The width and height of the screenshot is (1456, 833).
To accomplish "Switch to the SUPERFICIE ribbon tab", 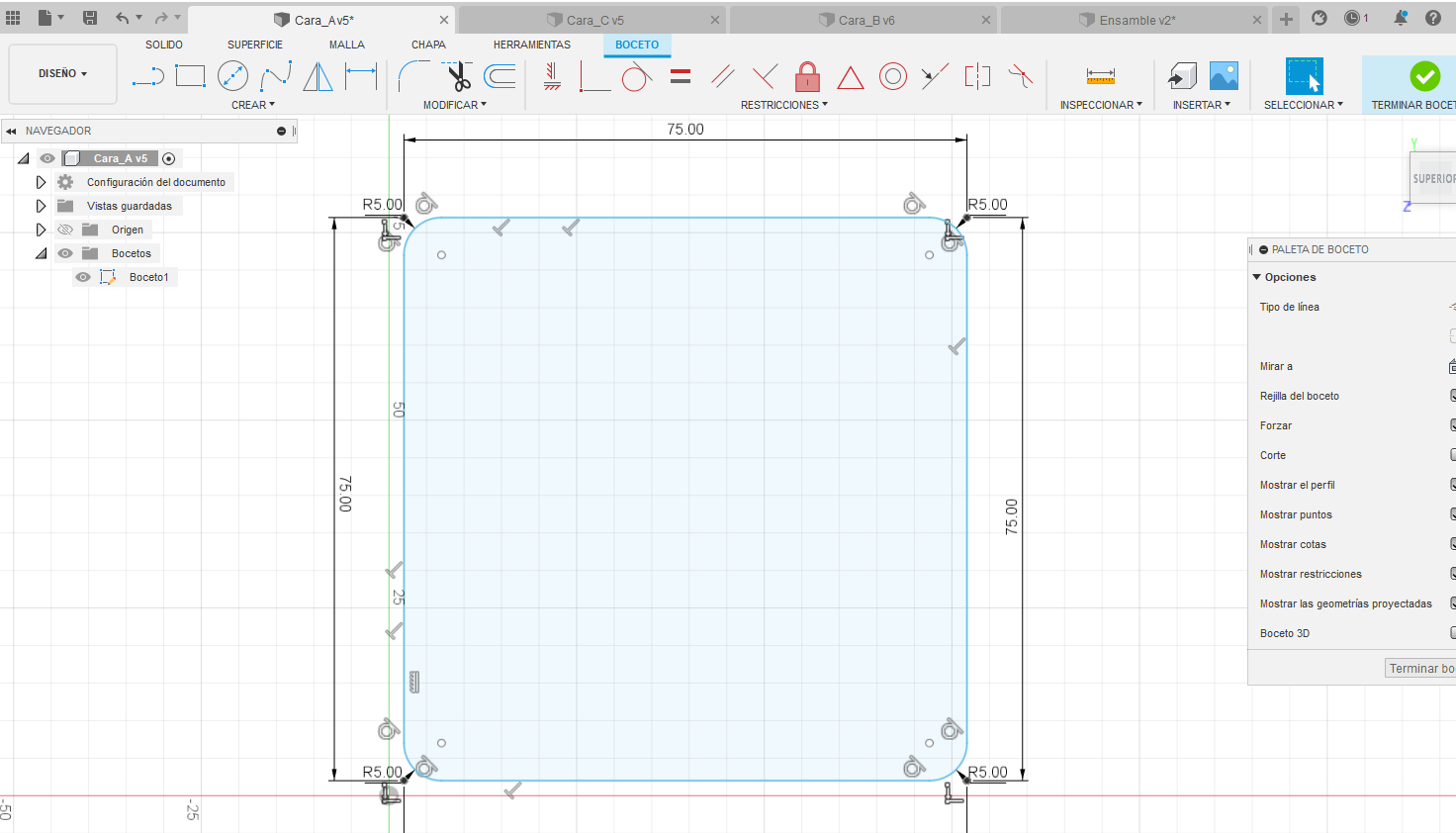I will (x=255, y=45).
